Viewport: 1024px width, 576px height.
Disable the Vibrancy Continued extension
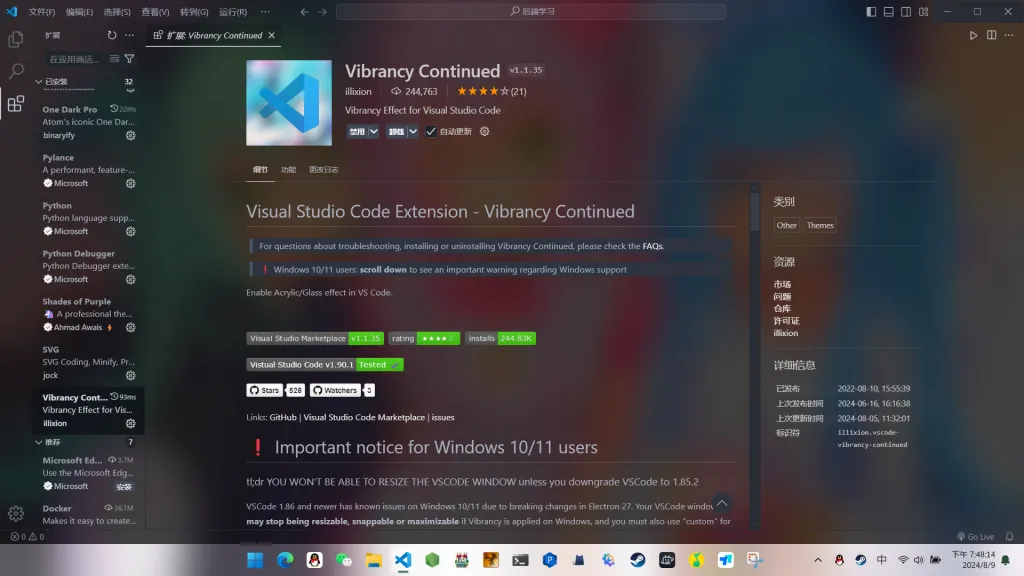coord(357,131)
